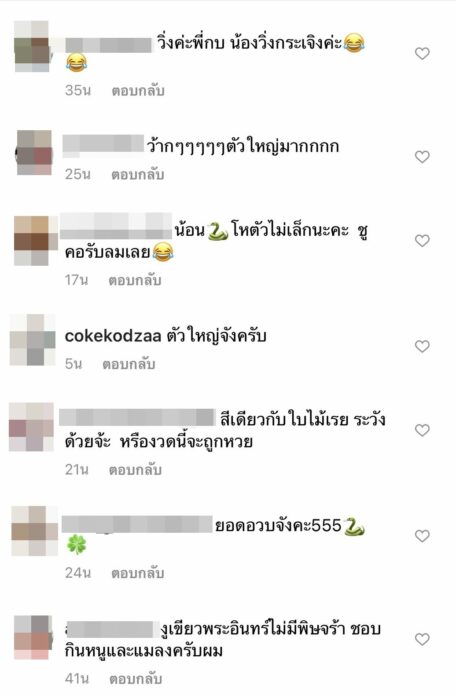This screenshot has height=696, width=456.
Task: Tap heart beside ยอดอวบจังคะ555 comment
Action: tap(422, 536)
